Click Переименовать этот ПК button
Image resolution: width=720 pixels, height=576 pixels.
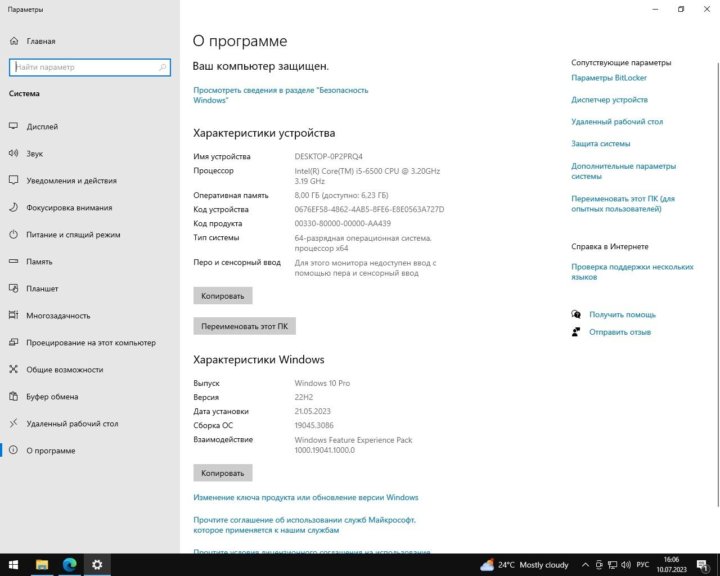coord(244,326)
